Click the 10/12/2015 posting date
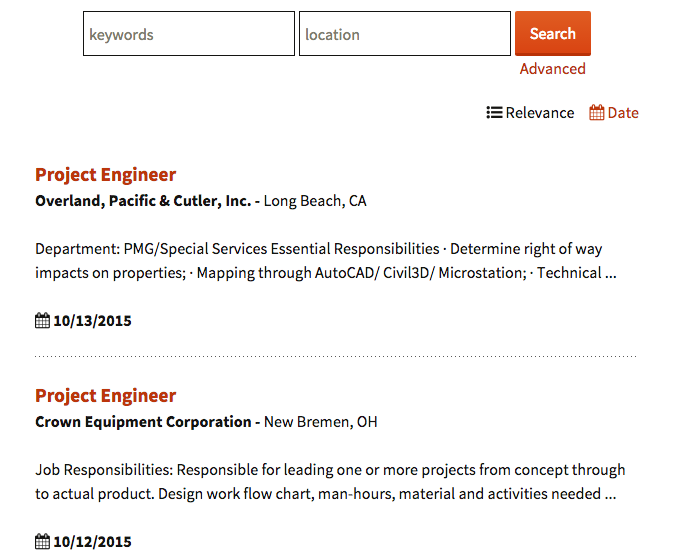 tap(92, 542)
